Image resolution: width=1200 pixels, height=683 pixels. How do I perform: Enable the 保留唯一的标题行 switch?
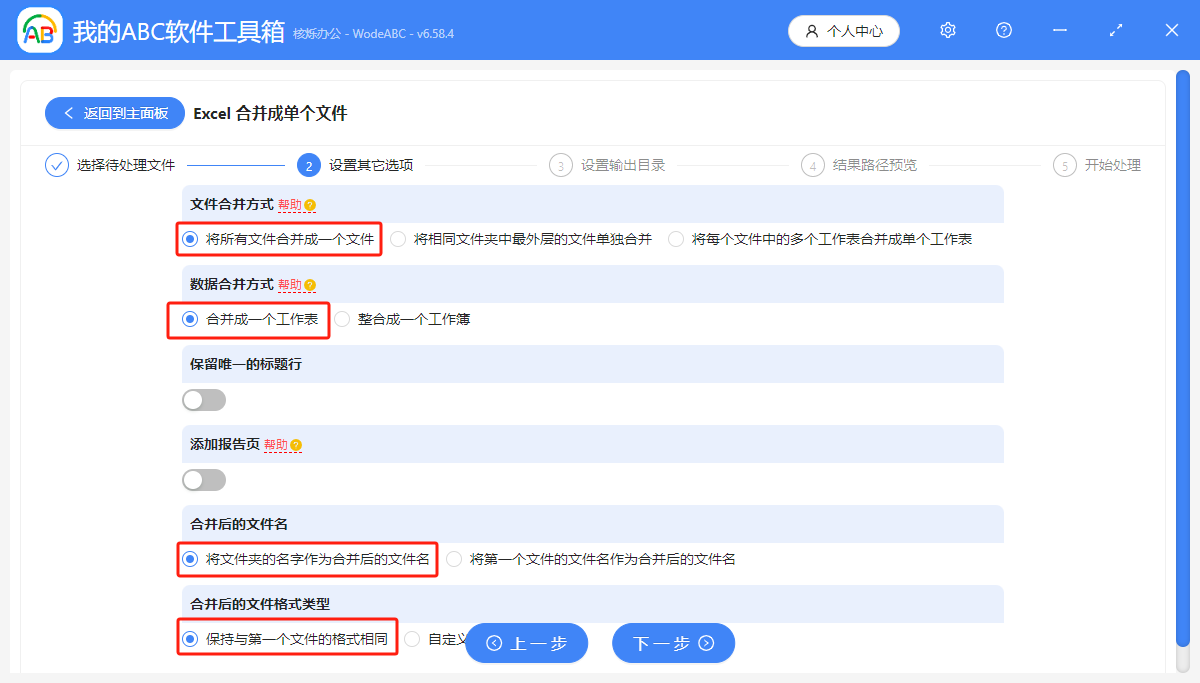click(204, 399)
